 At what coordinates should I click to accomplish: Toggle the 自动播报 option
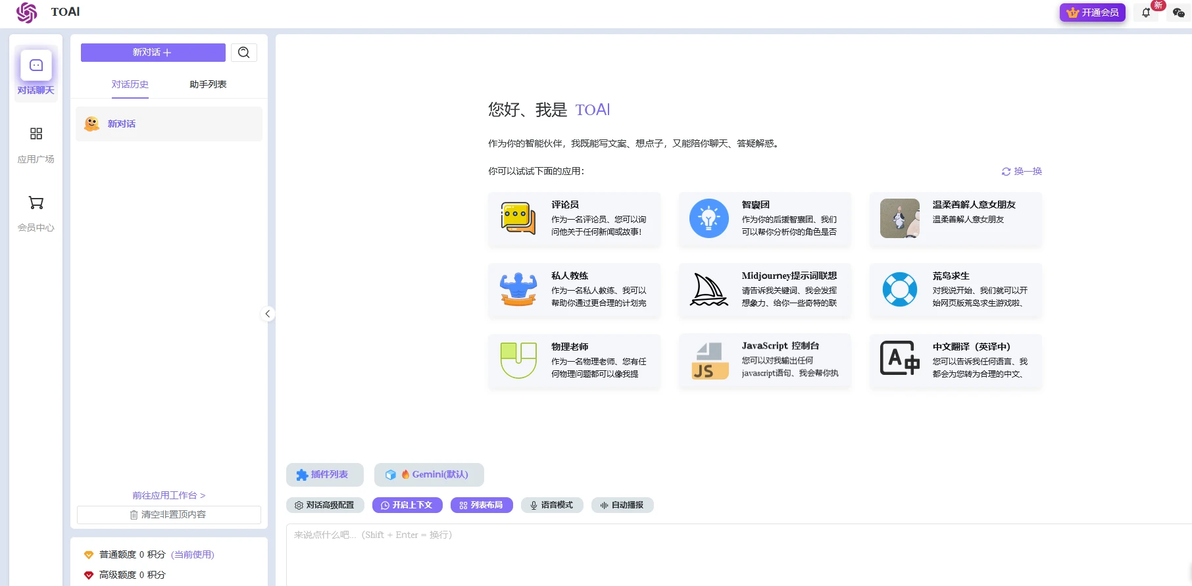pyautogui.click(x=623, y=505)
